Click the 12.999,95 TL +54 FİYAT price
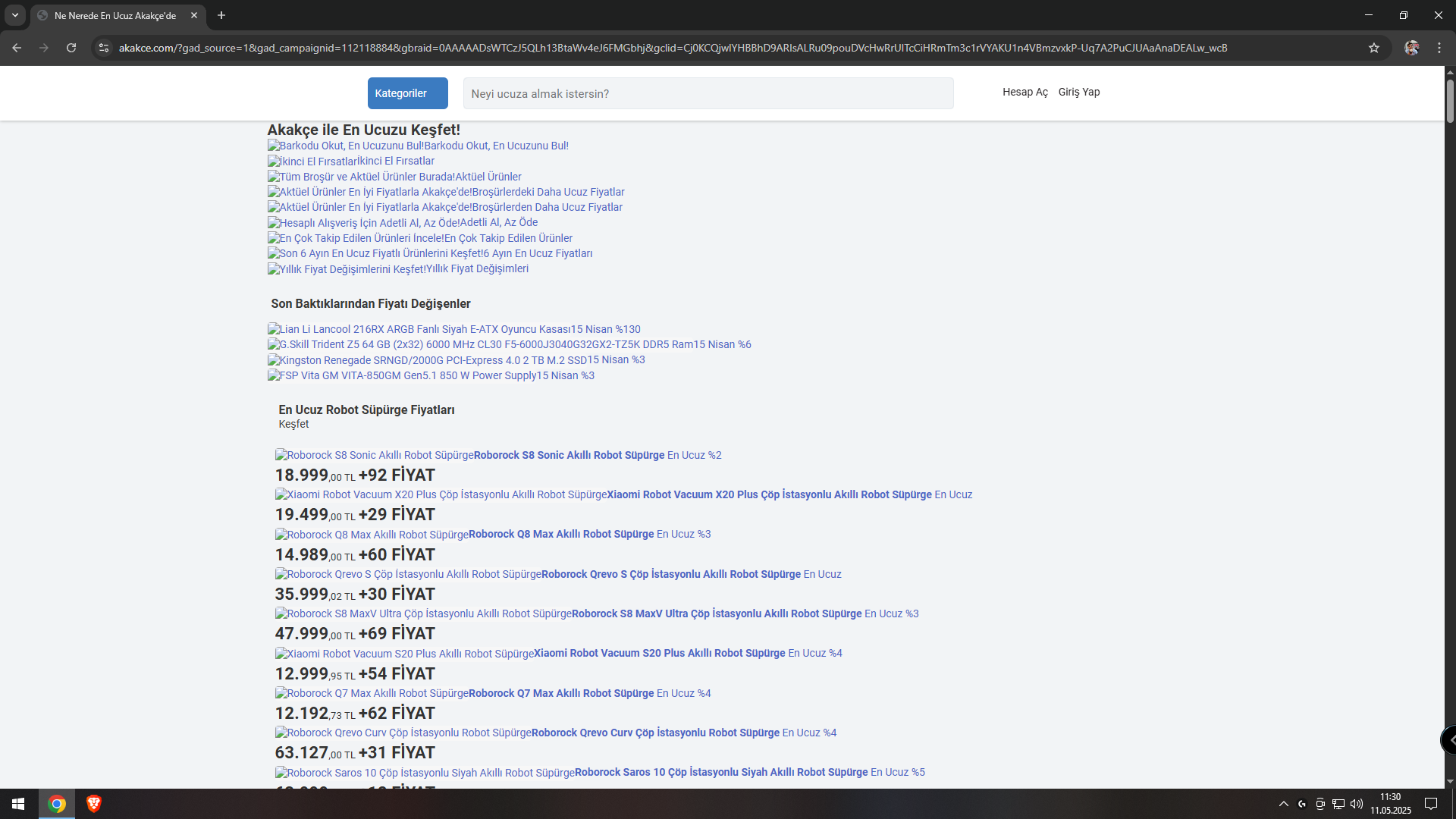This screenshot has width=1456, height=819. tap(355, 673)
